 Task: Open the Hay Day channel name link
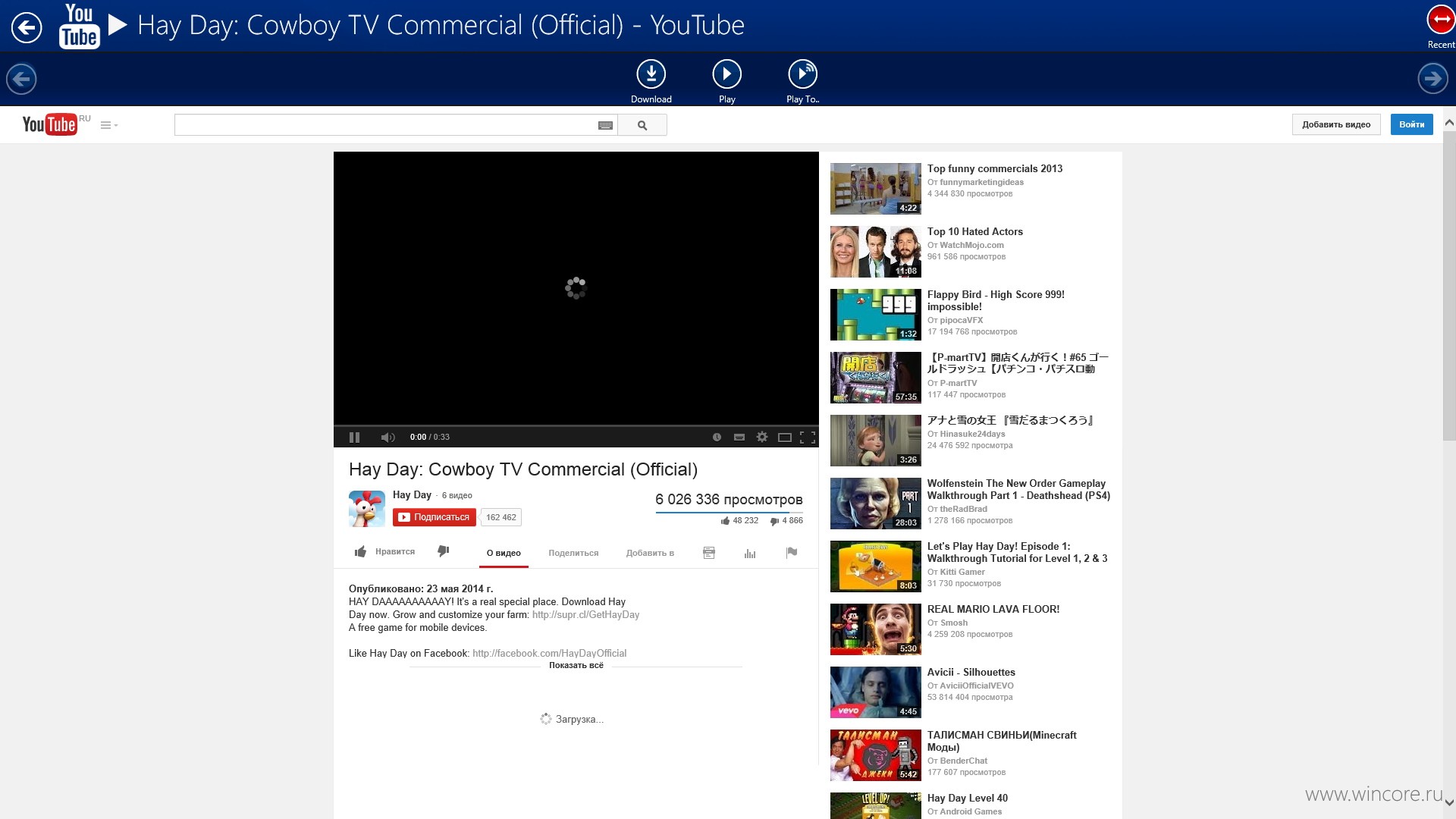(x=412, y=494)
